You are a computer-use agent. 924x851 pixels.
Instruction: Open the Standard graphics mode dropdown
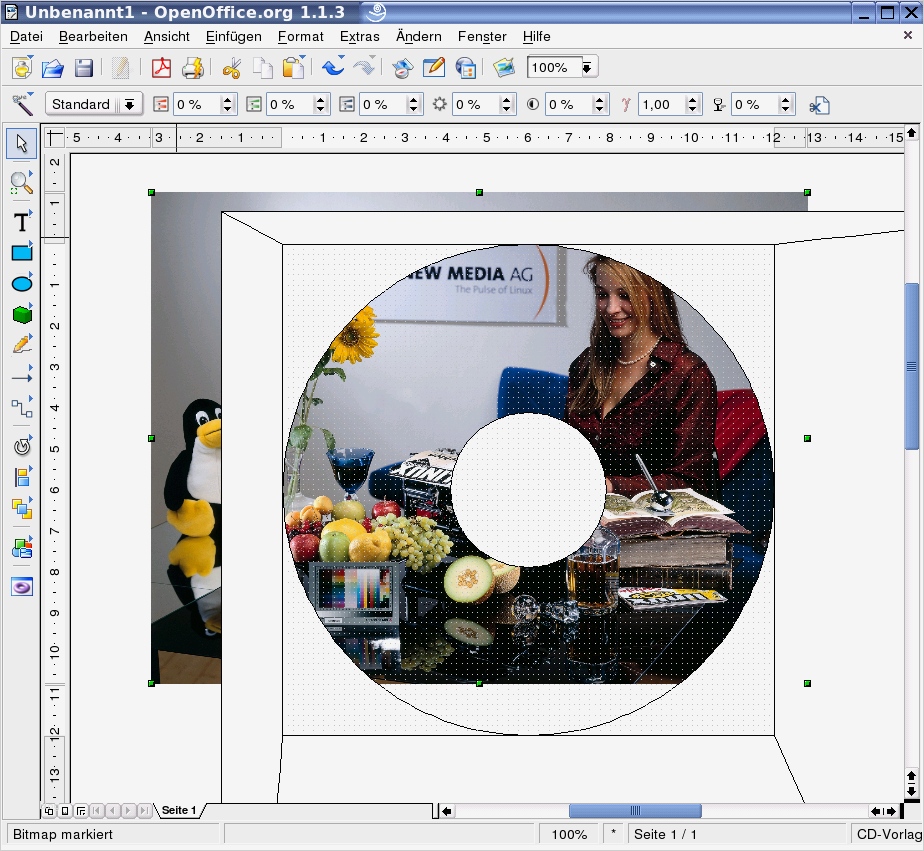point(131,104)
